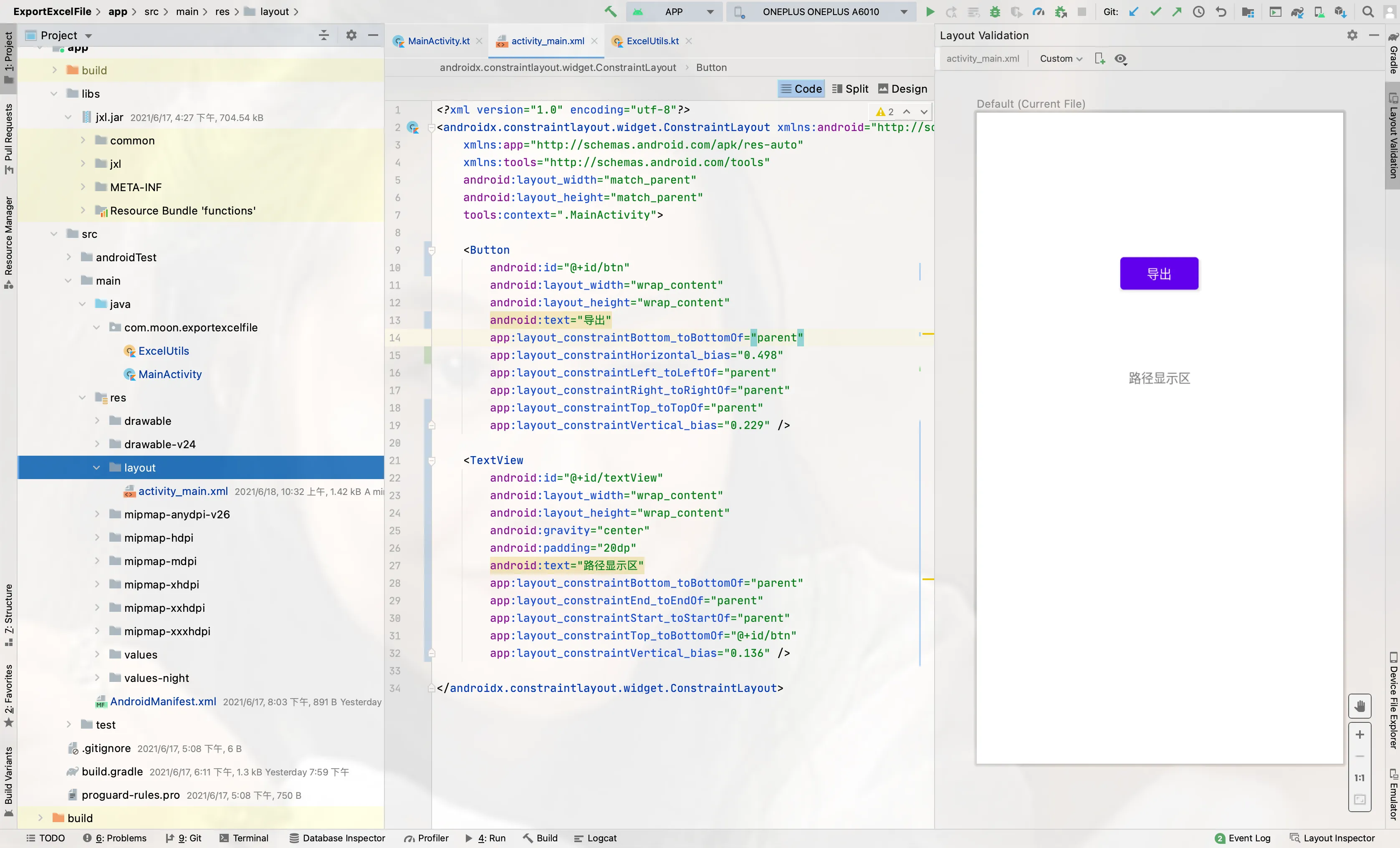Select the ExcelUtils class in tree

164,351
